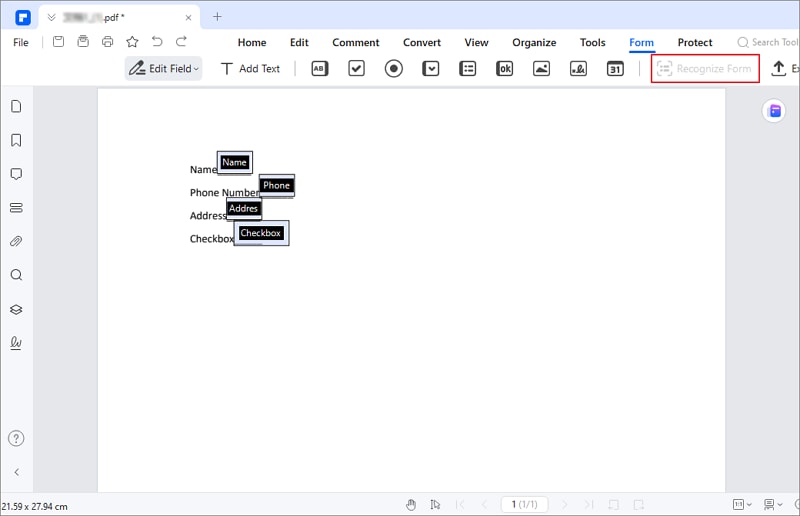Switch to the View tab
800x516 pixels.
tap(477, 42)
